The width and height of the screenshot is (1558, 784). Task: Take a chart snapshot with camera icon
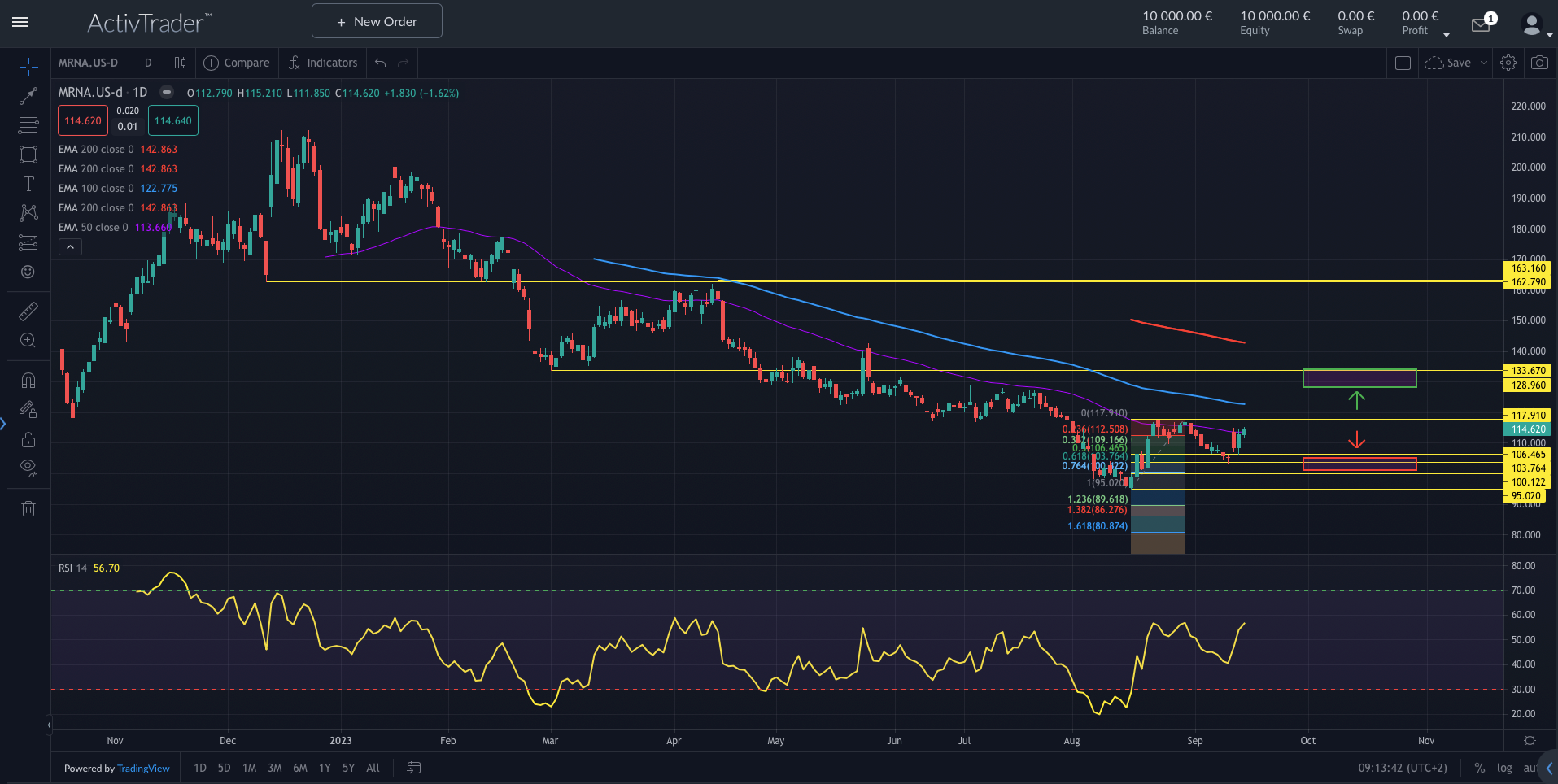(1538, 63)
